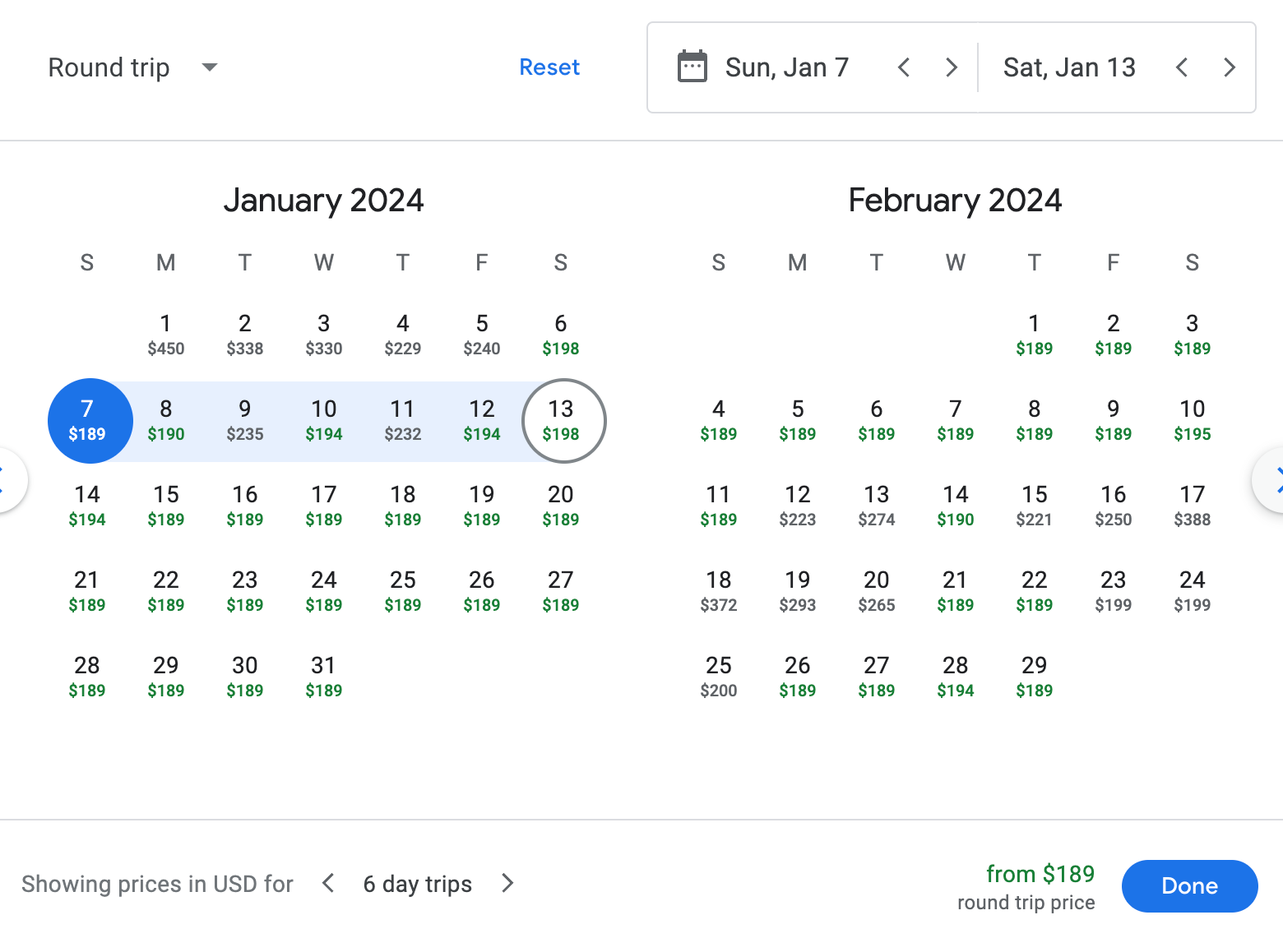The image size is (1283, 952).
Task: Choose January 31 priced at $189
Action: tap(324, 677)
